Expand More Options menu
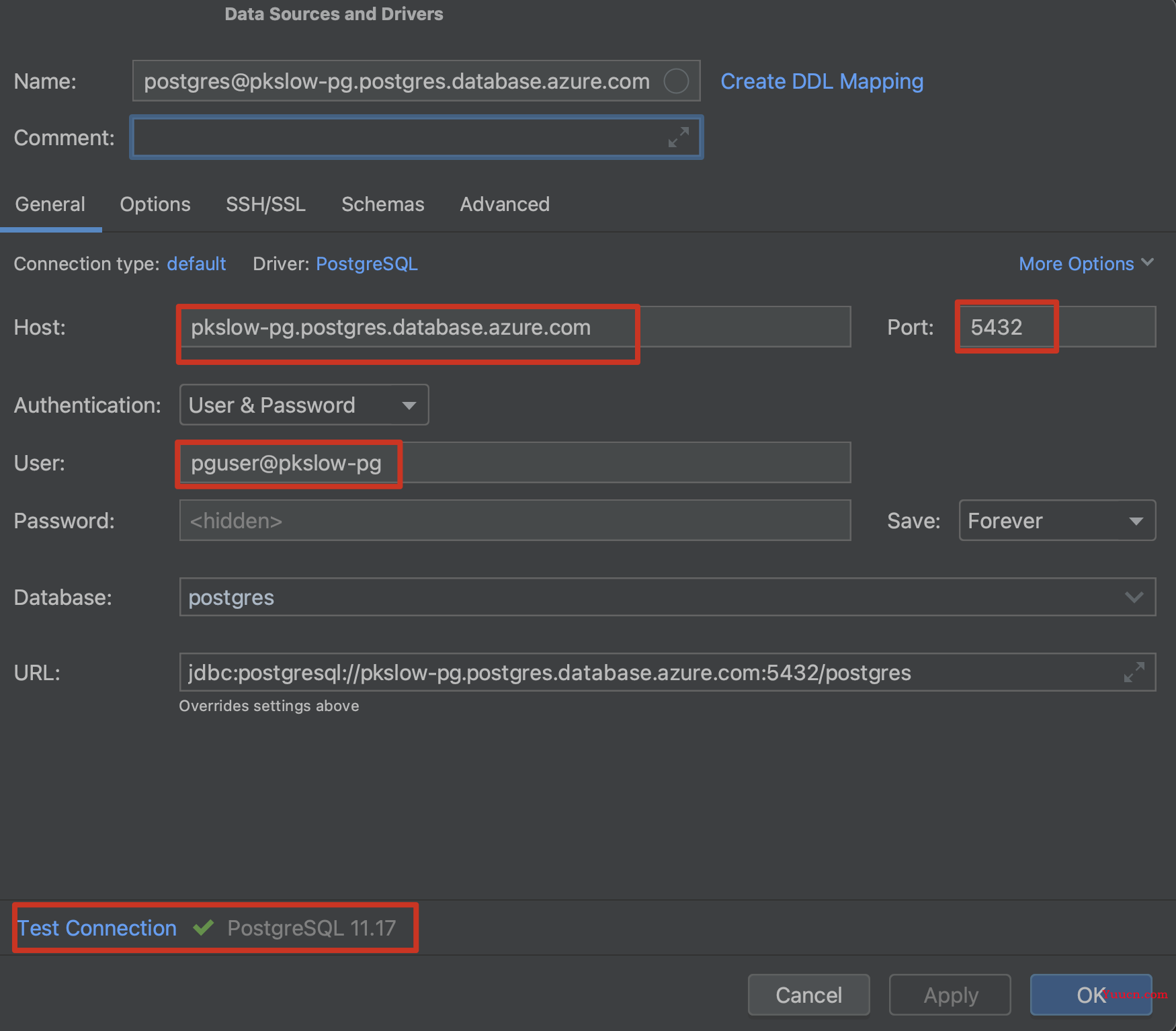The height and width of the screenshot is (1031, 1176). [x=1087, y=263]
